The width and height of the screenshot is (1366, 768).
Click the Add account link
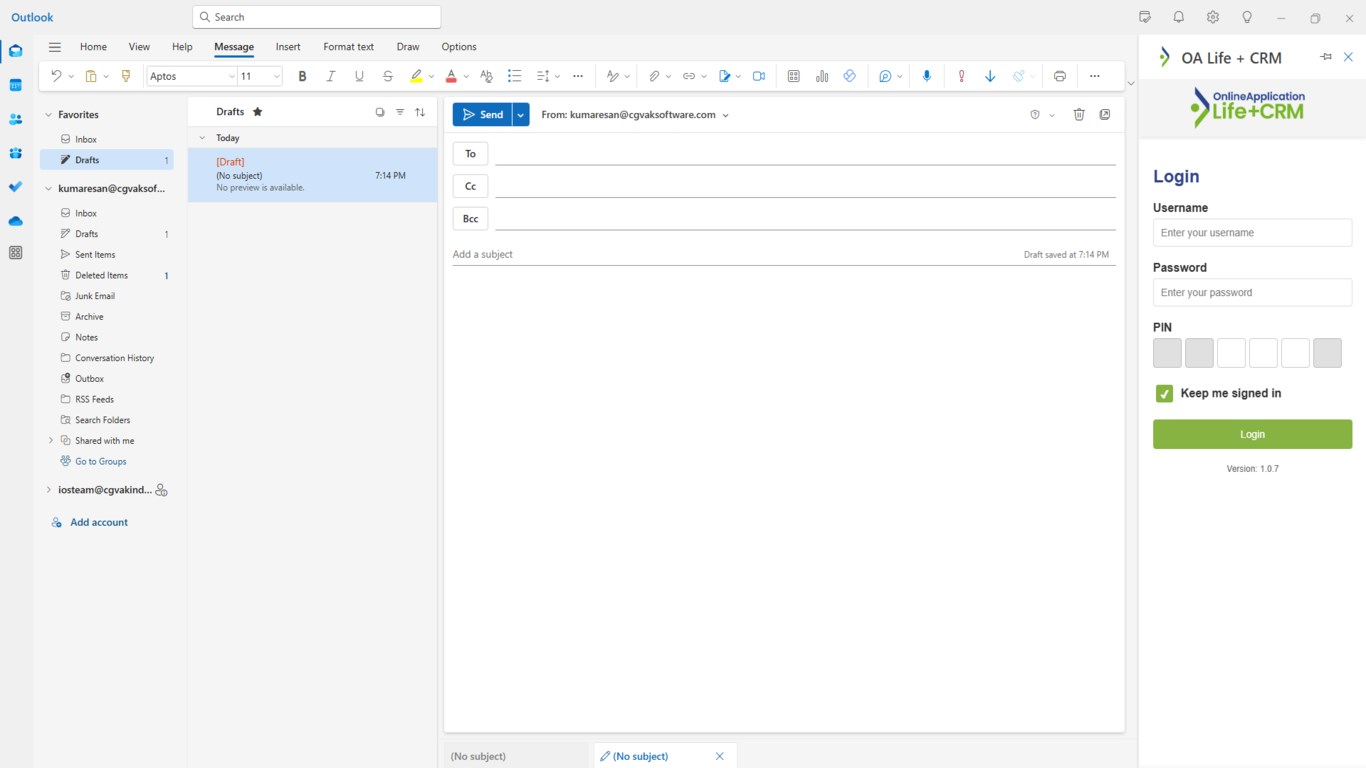pos(99,523)
